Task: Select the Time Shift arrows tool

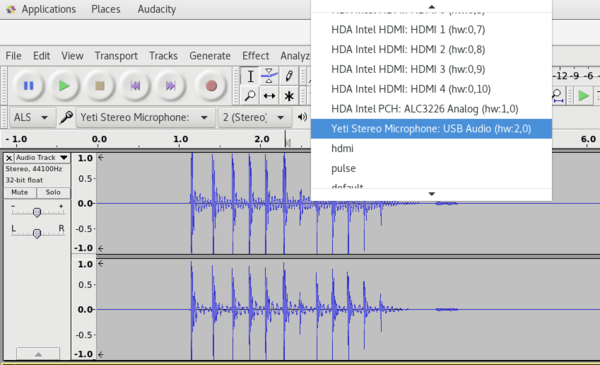Action: [x=269, y=95]
